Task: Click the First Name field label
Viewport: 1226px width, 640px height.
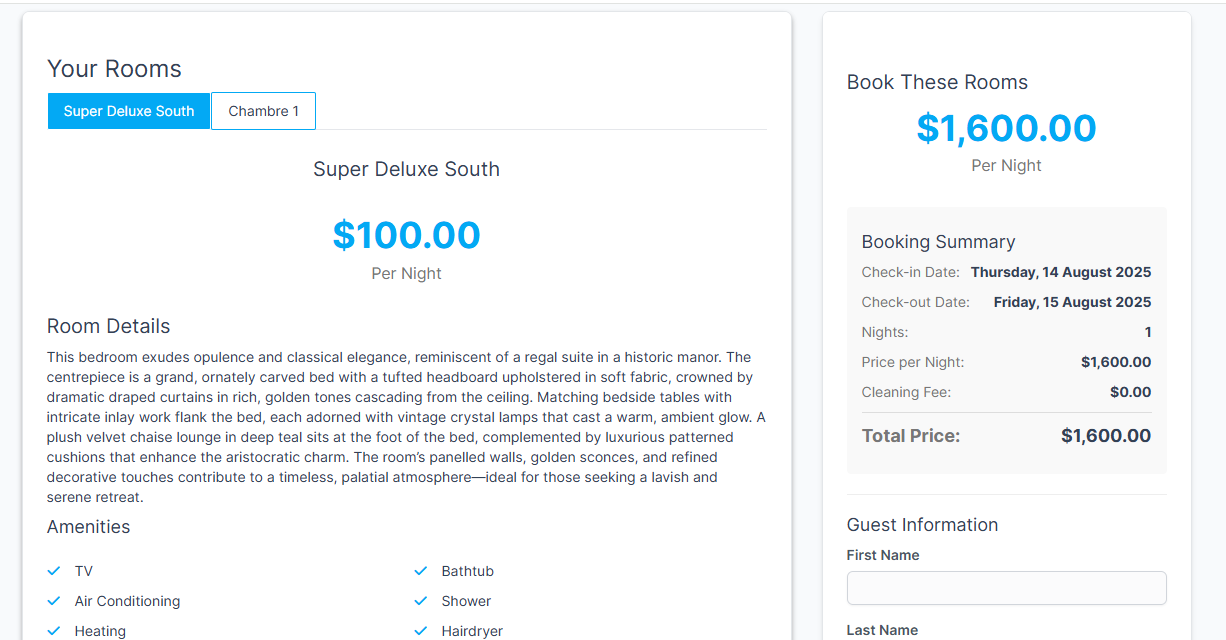Action: point(883,555)
